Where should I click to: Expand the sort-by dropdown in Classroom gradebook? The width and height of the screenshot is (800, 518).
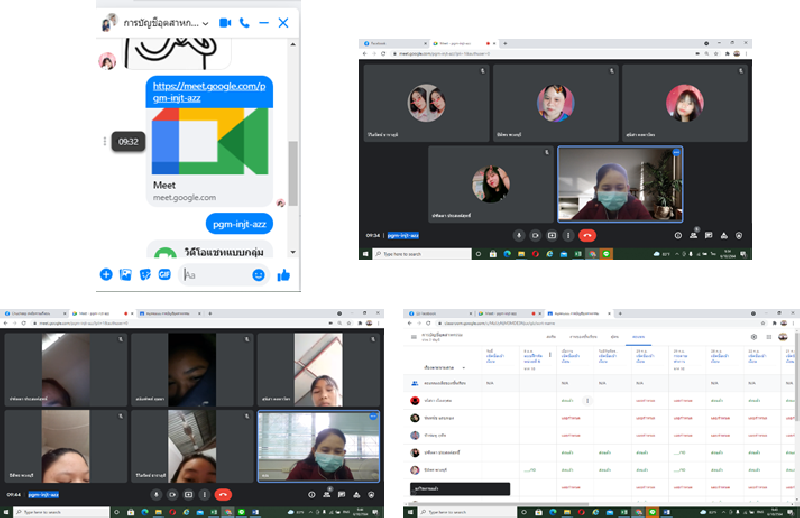463,367
